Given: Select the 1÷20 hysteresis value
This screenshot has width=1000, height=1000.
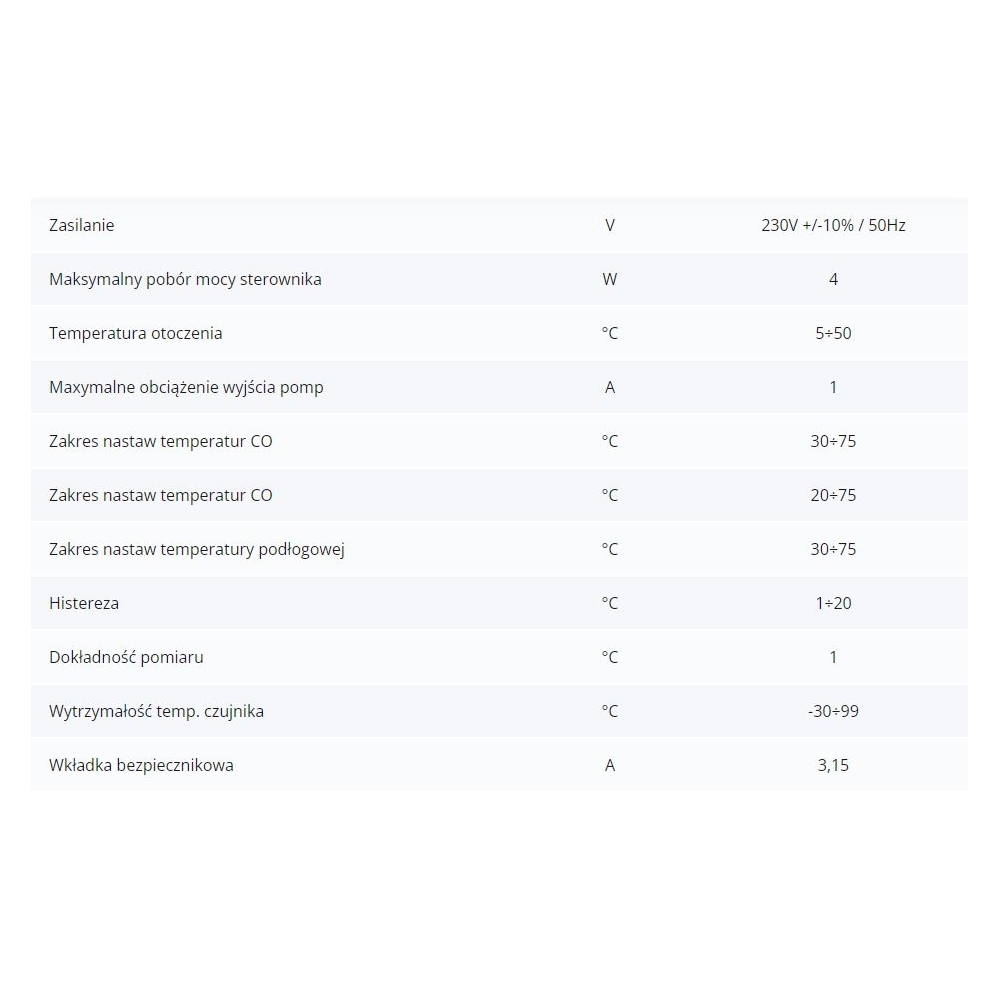Looking at the screenshot, I should pyautogui.click(x=833, y=603).
